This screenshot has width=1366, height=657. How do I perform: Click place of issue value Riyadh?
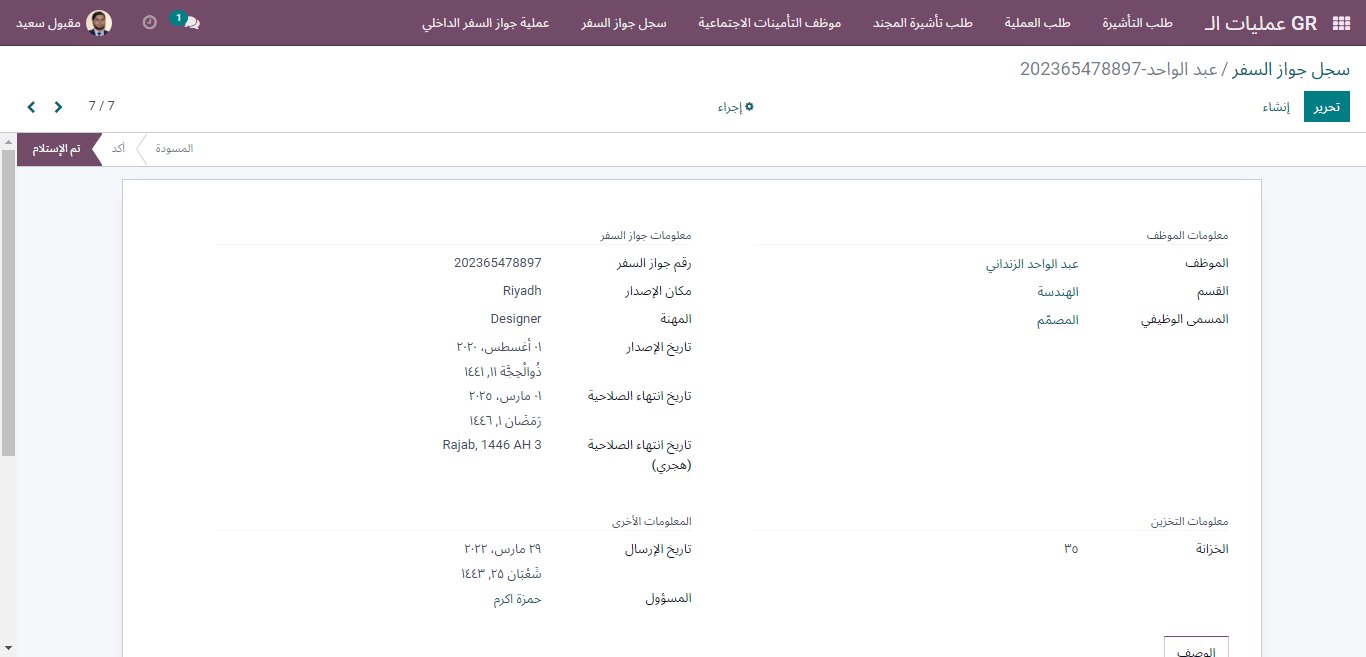(522, 291)
